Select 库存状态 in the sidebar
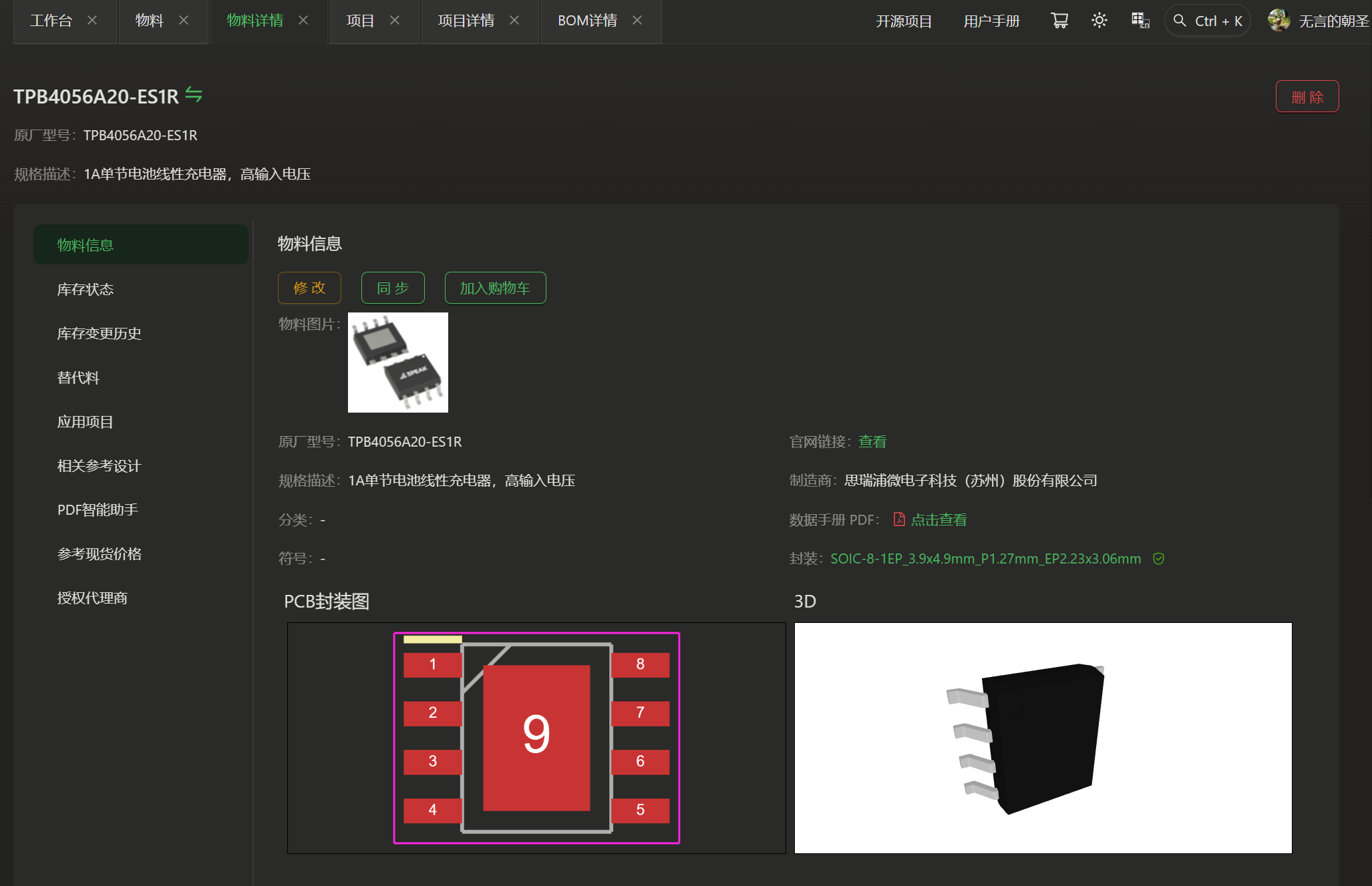Screen dimensions: 1372x886 (85, 289)
